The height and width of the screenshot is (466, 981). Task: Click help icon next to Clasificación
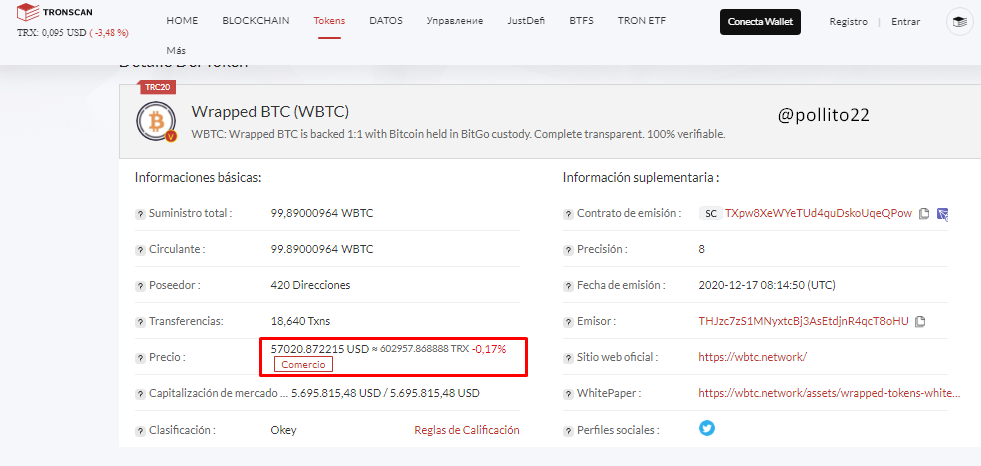pos(140,431)
